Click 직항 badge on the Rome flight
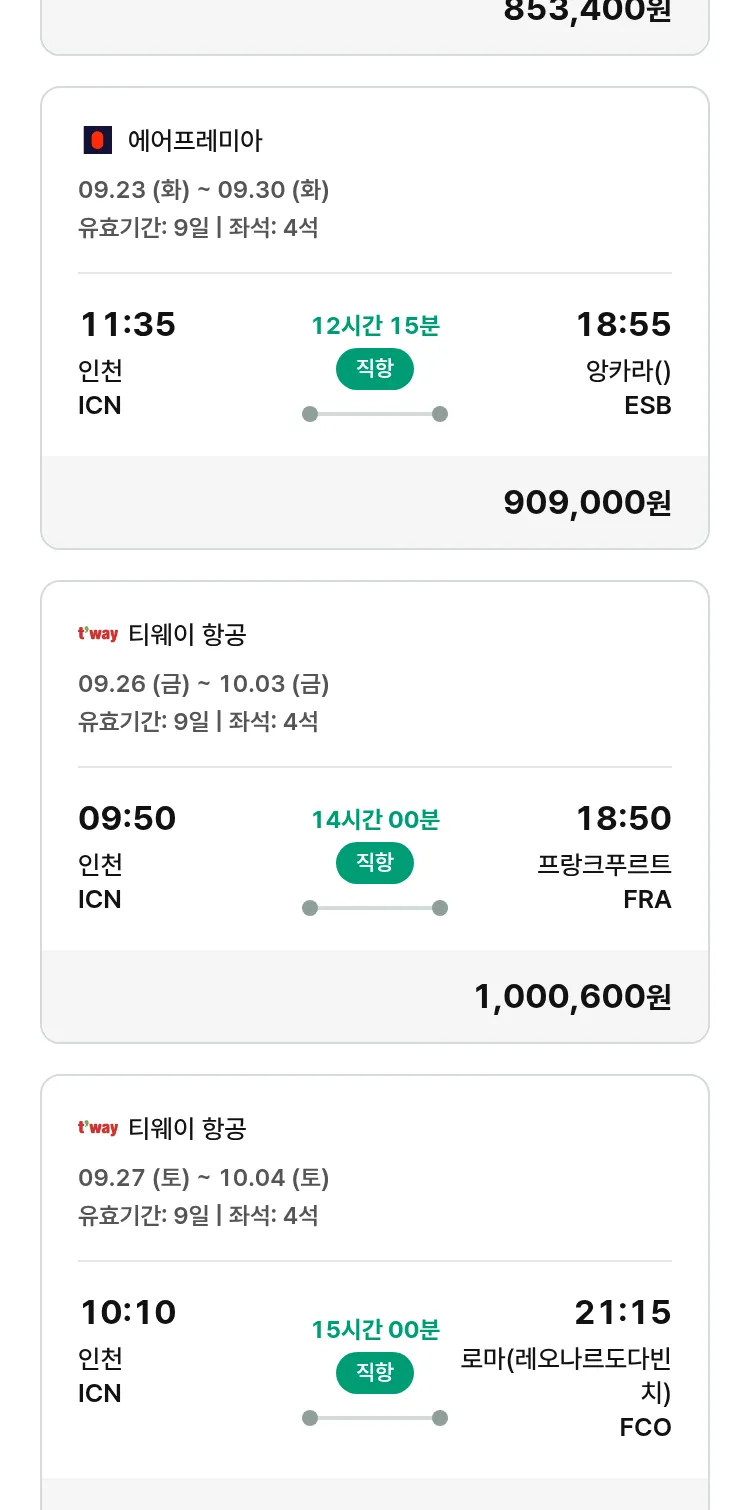The image size is (750, 1510). 375,1373
